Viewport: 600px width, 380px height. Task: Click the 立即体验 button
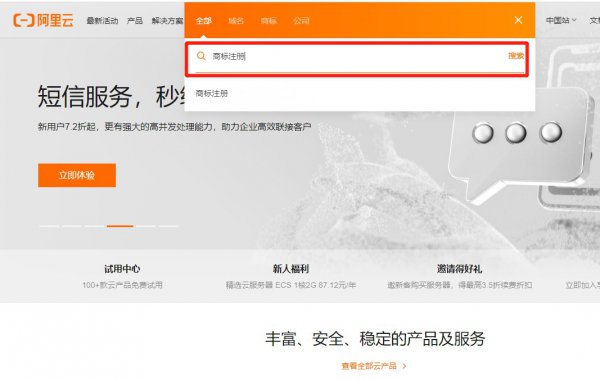pyautogui.click(x=77, y=175)
